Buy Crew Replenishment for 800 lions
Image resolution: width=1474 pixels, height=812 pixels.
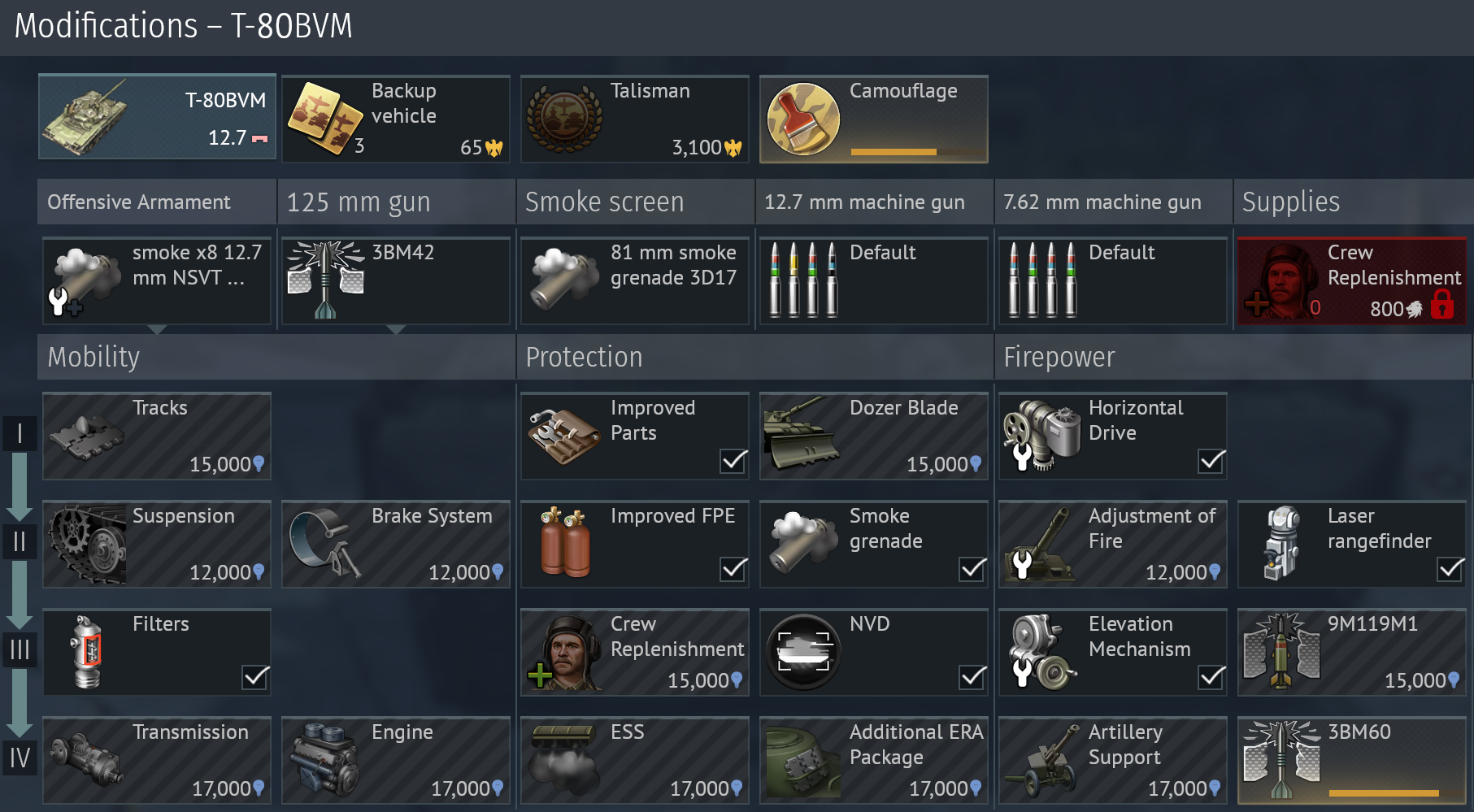pyautogui.click(x=1351, y=280)
